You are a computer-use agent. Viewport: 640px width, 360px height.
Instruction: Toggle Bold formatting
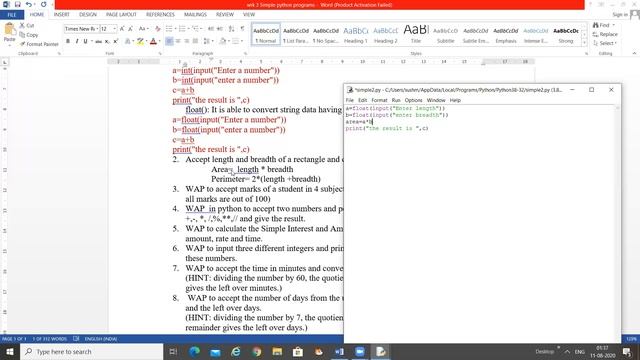[68, 41]
